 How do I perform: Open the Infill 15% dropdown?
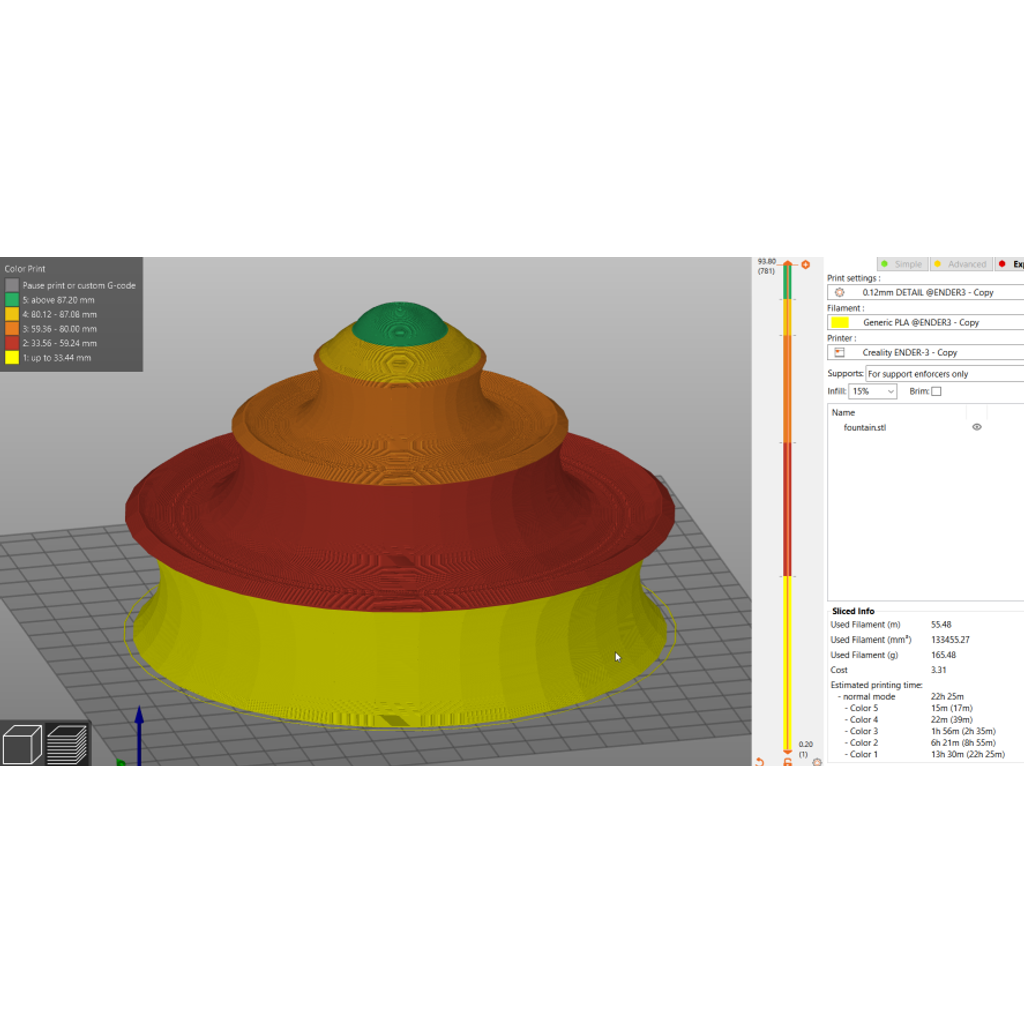point(872,391)
